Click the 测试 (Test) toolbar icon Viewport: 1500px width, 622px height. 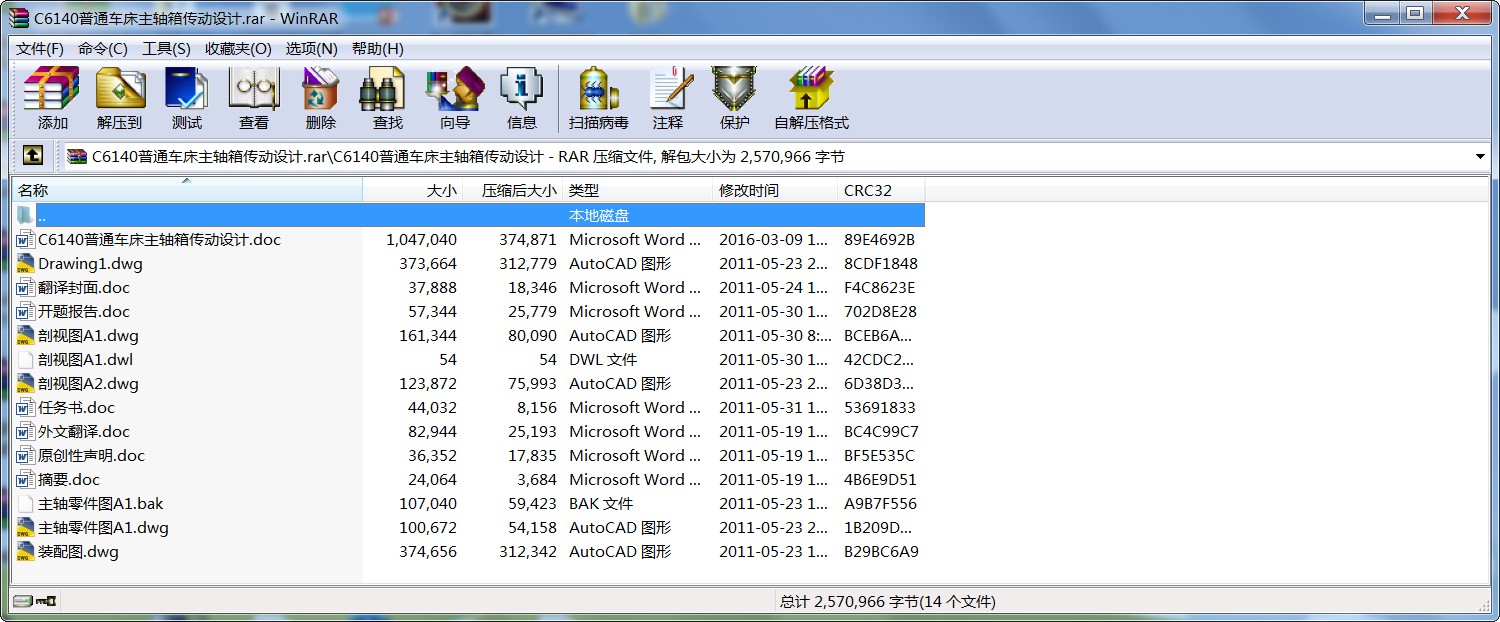click(x=186, y=98)
